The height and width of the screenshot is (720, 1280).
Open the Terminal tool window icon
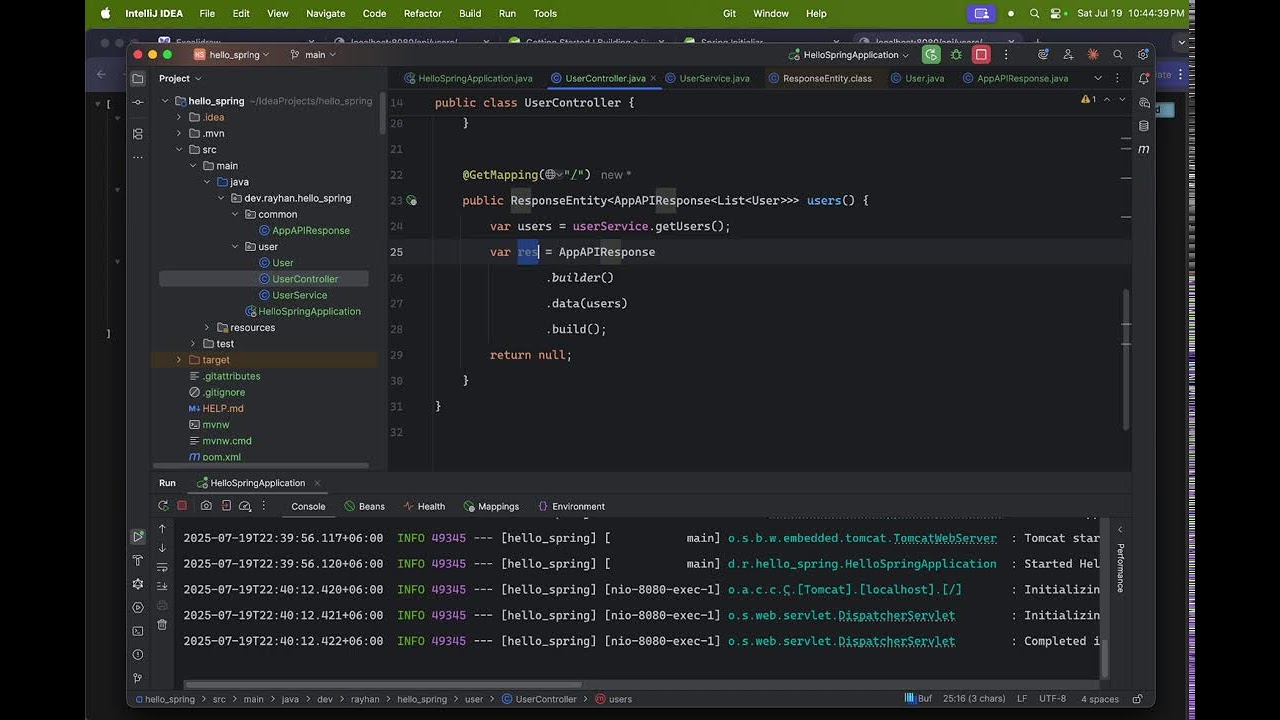pos(138,631)
